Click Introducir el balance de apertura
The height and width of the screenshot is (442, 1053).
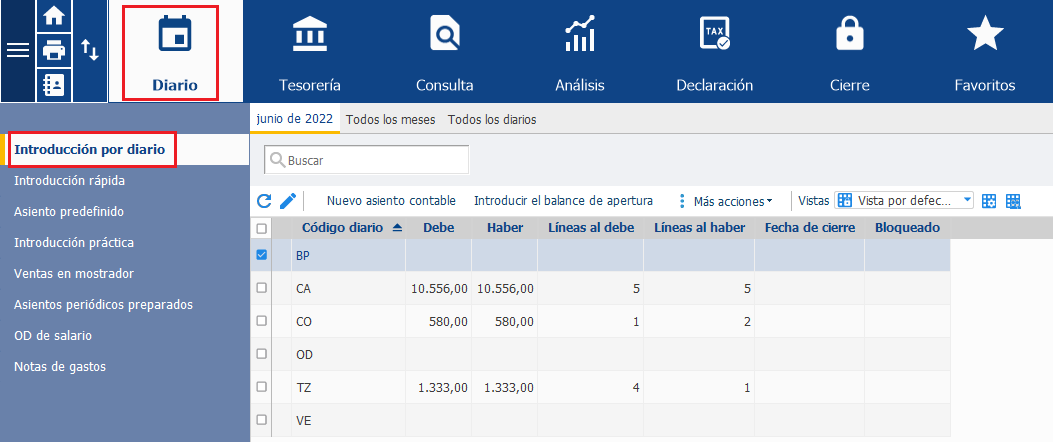pos(563,201)
